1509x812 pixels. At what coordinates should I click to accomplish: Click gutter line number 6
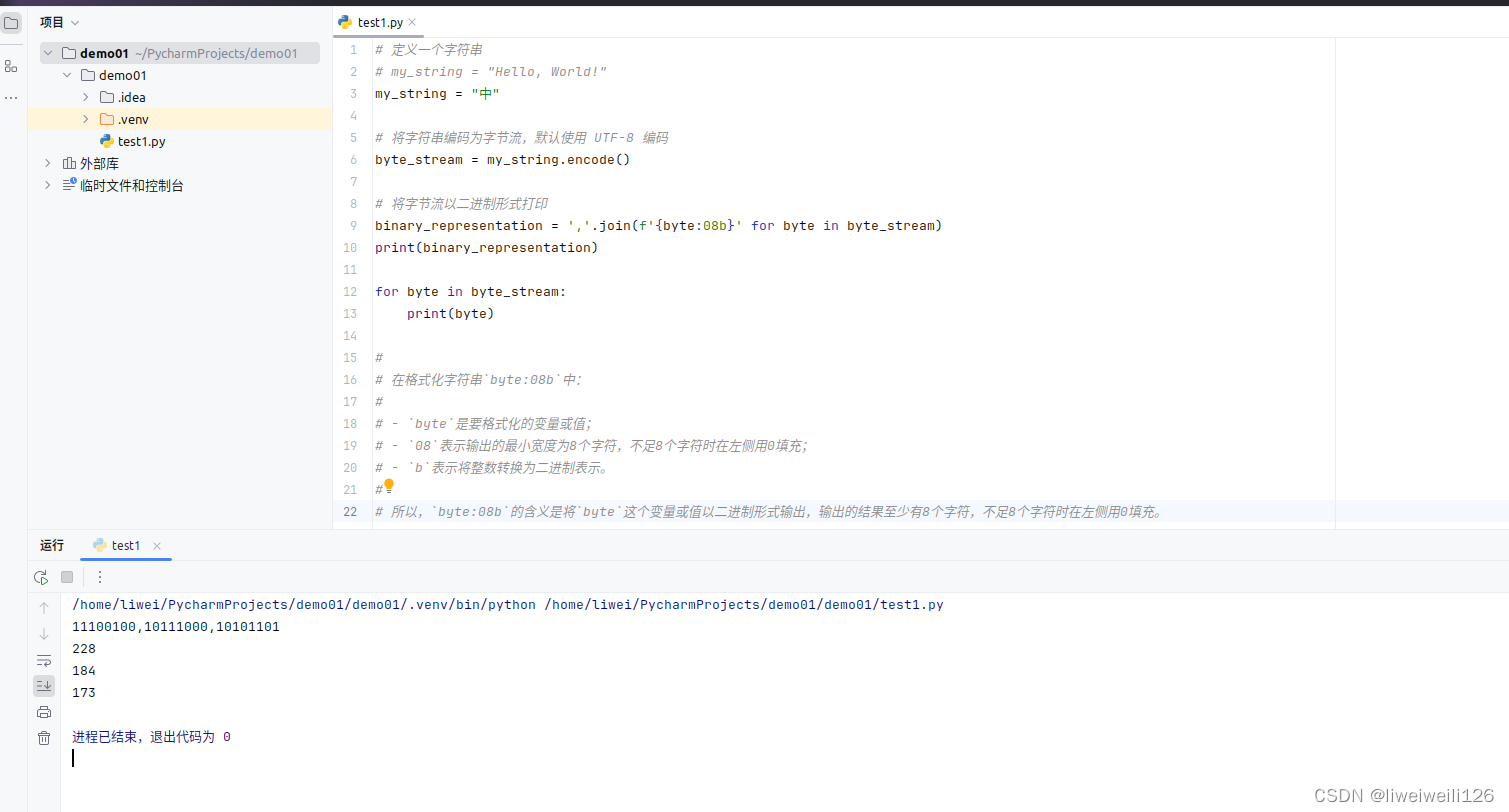[354, 160]
